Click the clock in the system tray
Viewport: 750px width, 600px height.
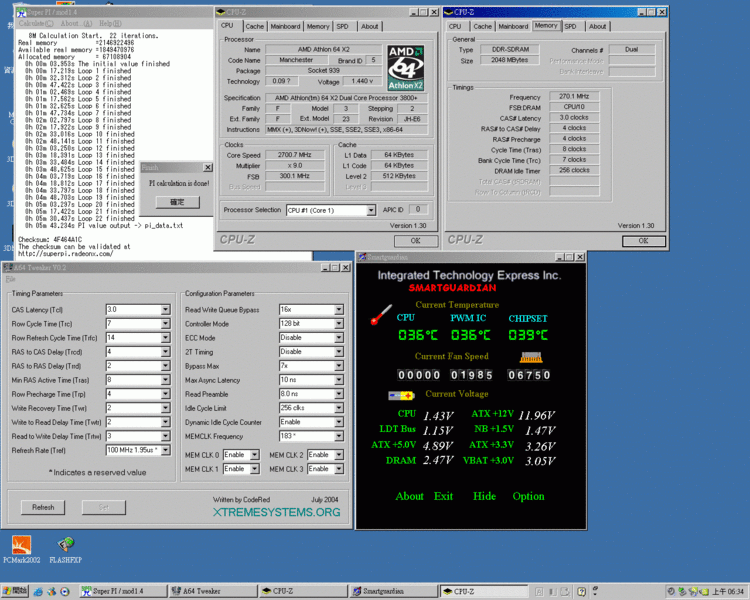coord(728,592)
